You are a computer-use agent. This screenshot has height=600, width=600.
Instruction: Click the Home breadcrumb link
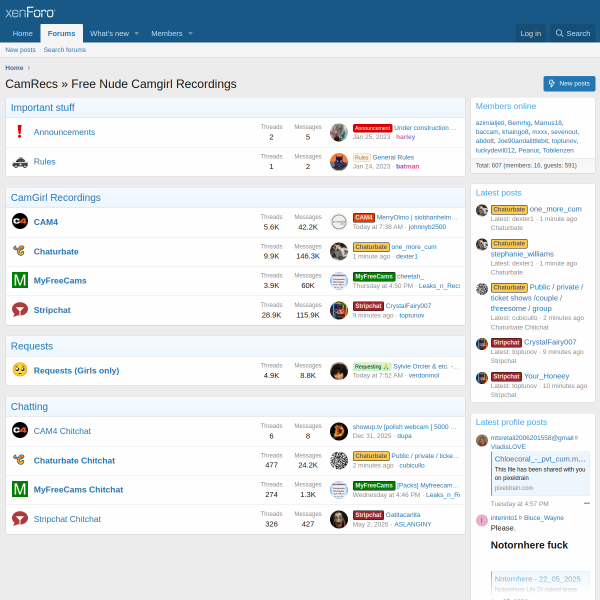(14, 68)
